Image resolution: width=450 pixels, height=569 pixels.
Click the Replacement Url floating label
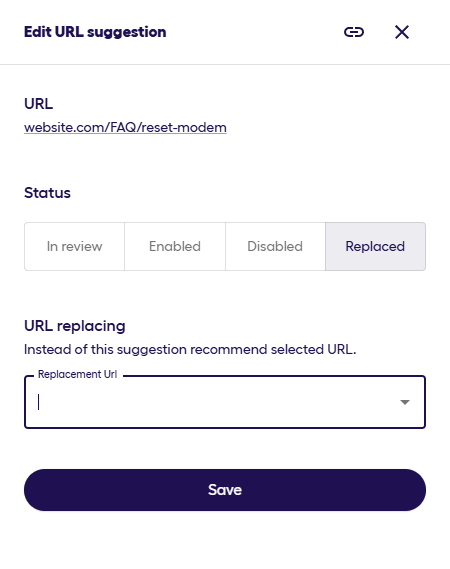(77, 374)
